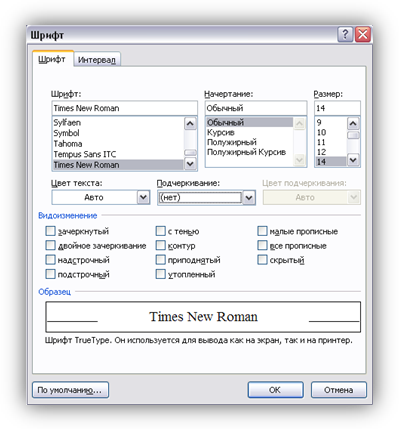Image resolution: width=399 pixels, height=429 pixels.
Task: Open the Подчеркивание underline dropdown
Action: [x=249, y=198]
